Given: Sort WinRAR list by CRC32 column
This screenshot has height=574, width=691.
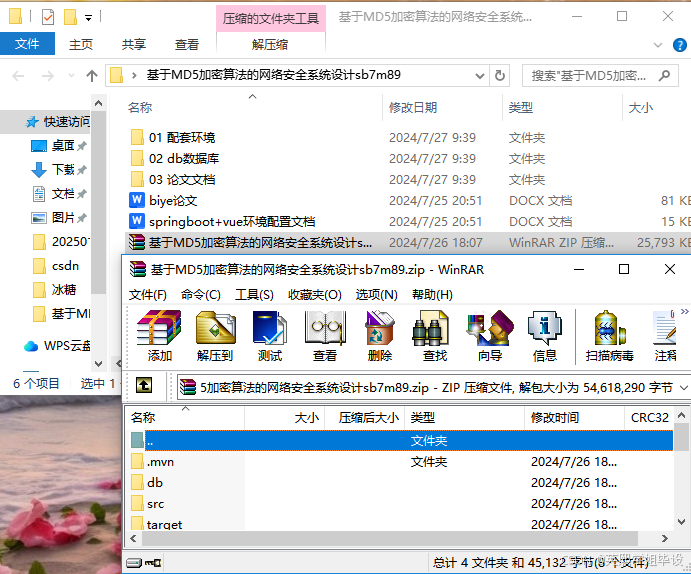Looking at the screenshot, I should tap(649, 417).
